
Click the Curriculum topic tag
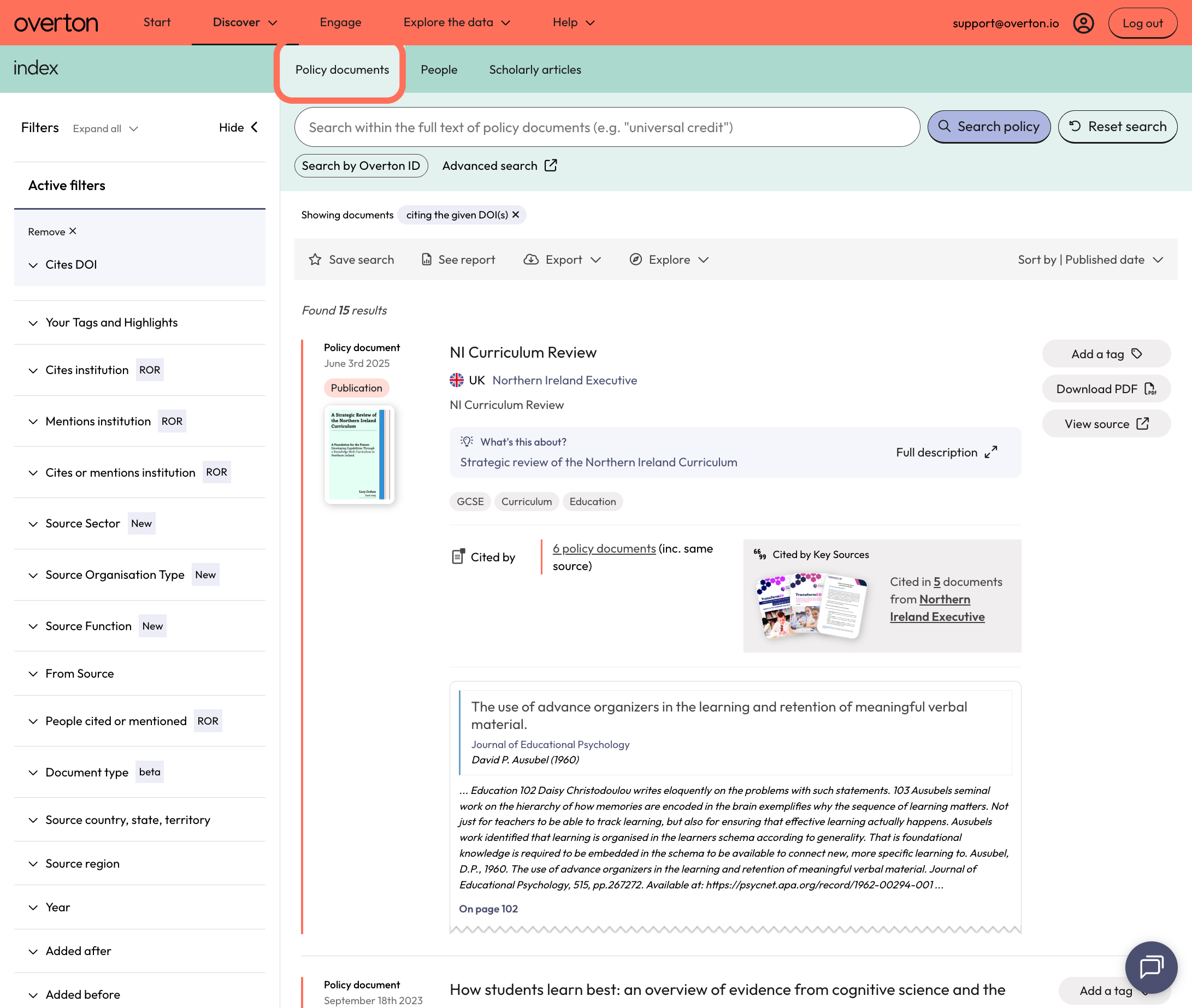click(x=526, y=501)
